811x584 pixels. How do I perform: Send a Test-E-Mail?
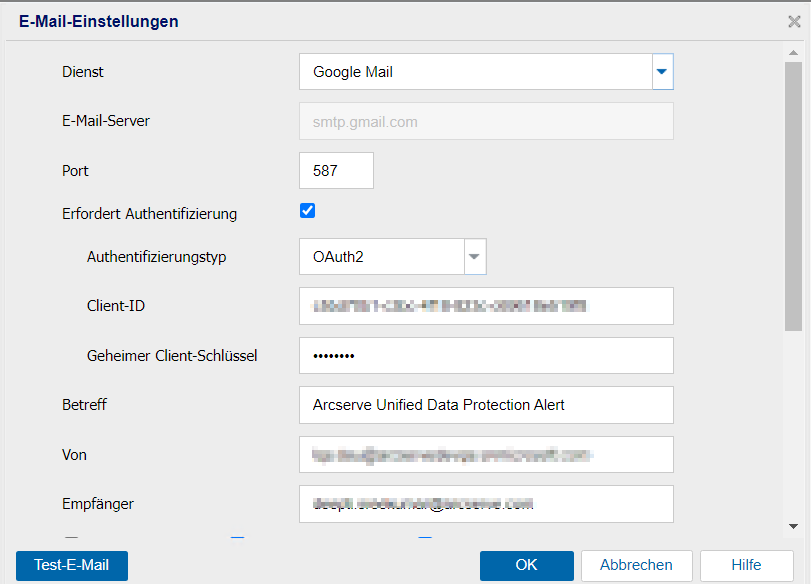pos(72,565)
